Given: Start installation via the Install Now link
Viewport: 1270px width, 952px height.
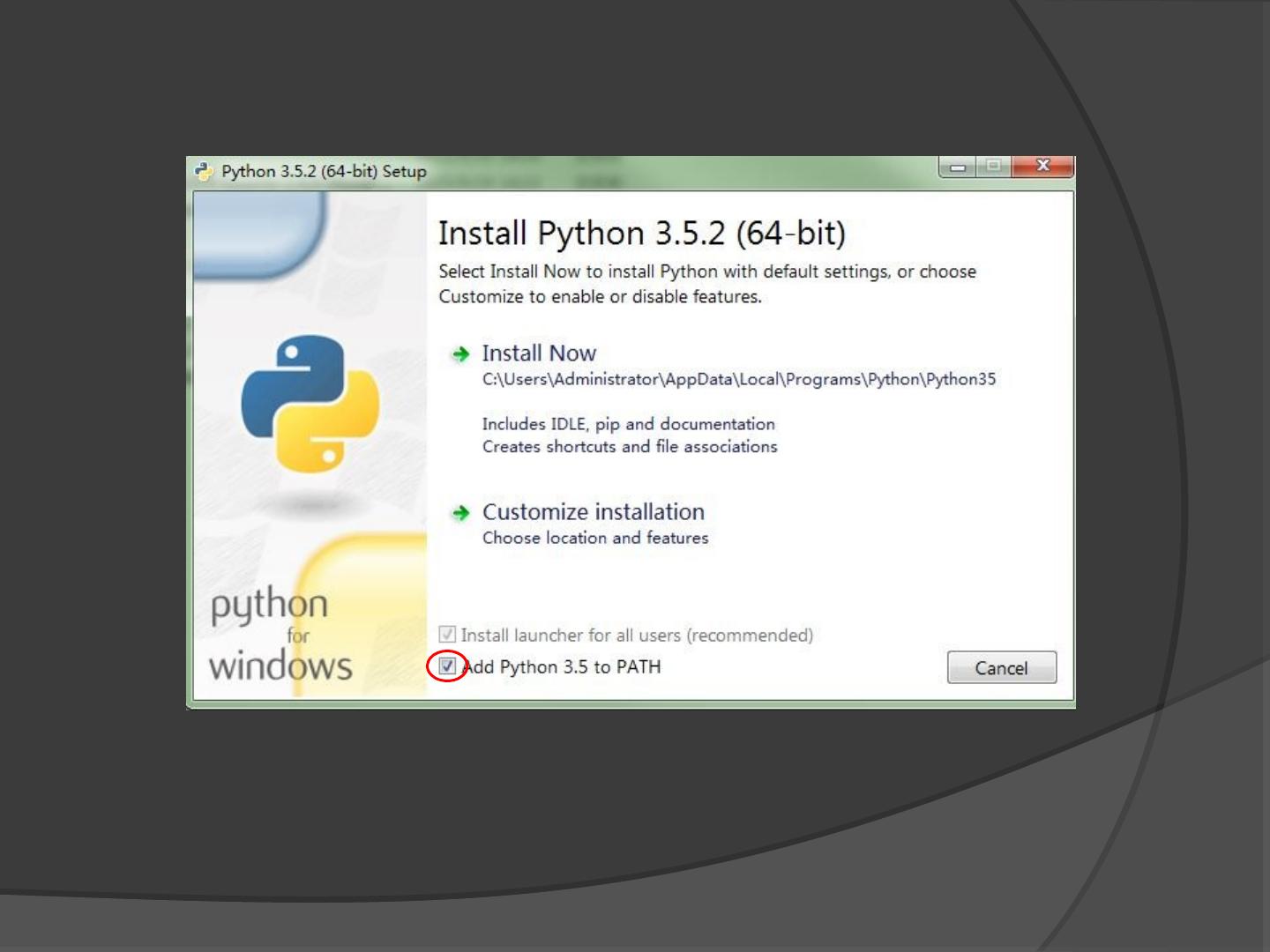Looking at the screenshot, I should [x=539, y=353].
